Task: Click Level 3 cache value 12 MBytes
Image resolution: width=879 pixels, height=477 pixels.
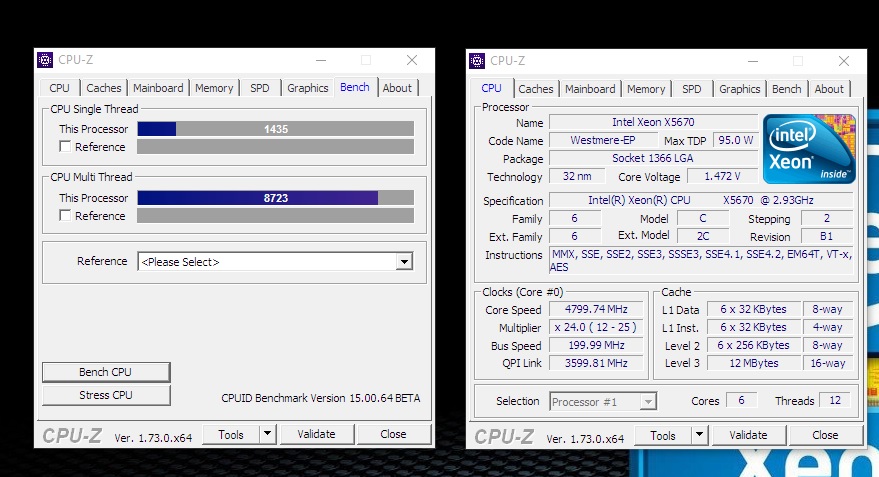Action: (x=753, y=363)
